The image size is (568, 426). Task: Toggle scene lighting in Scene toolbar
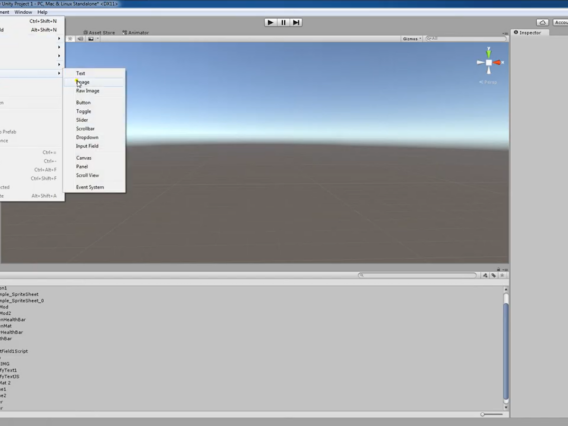point(70,39)
